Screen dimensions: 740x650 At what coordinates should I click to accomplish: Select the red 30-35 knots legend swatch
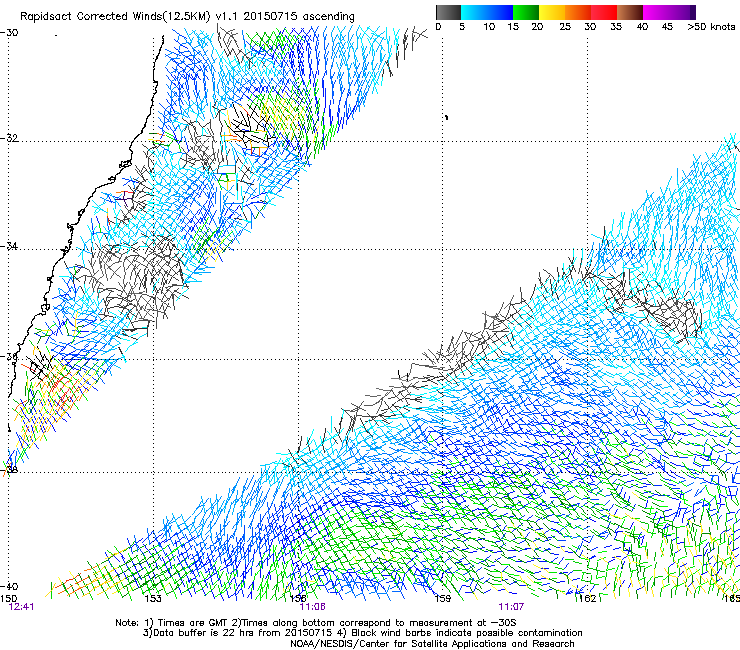(604, 12)
